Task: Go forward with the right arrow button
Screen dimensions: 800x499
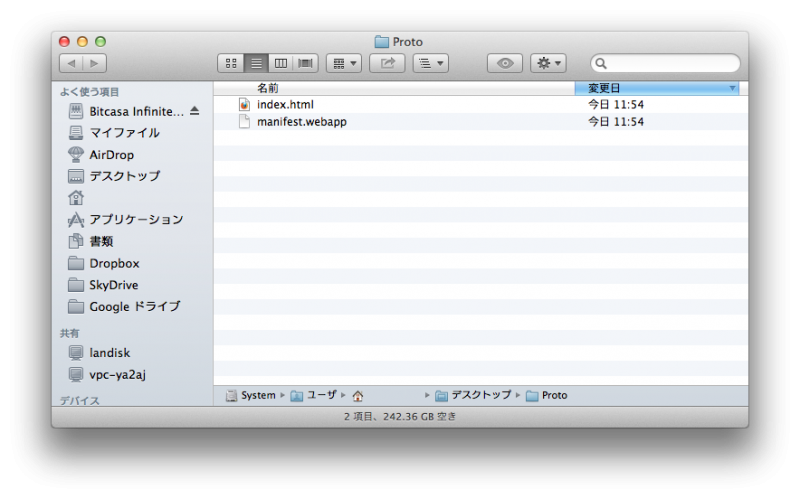Action: [x=94, y=63]
